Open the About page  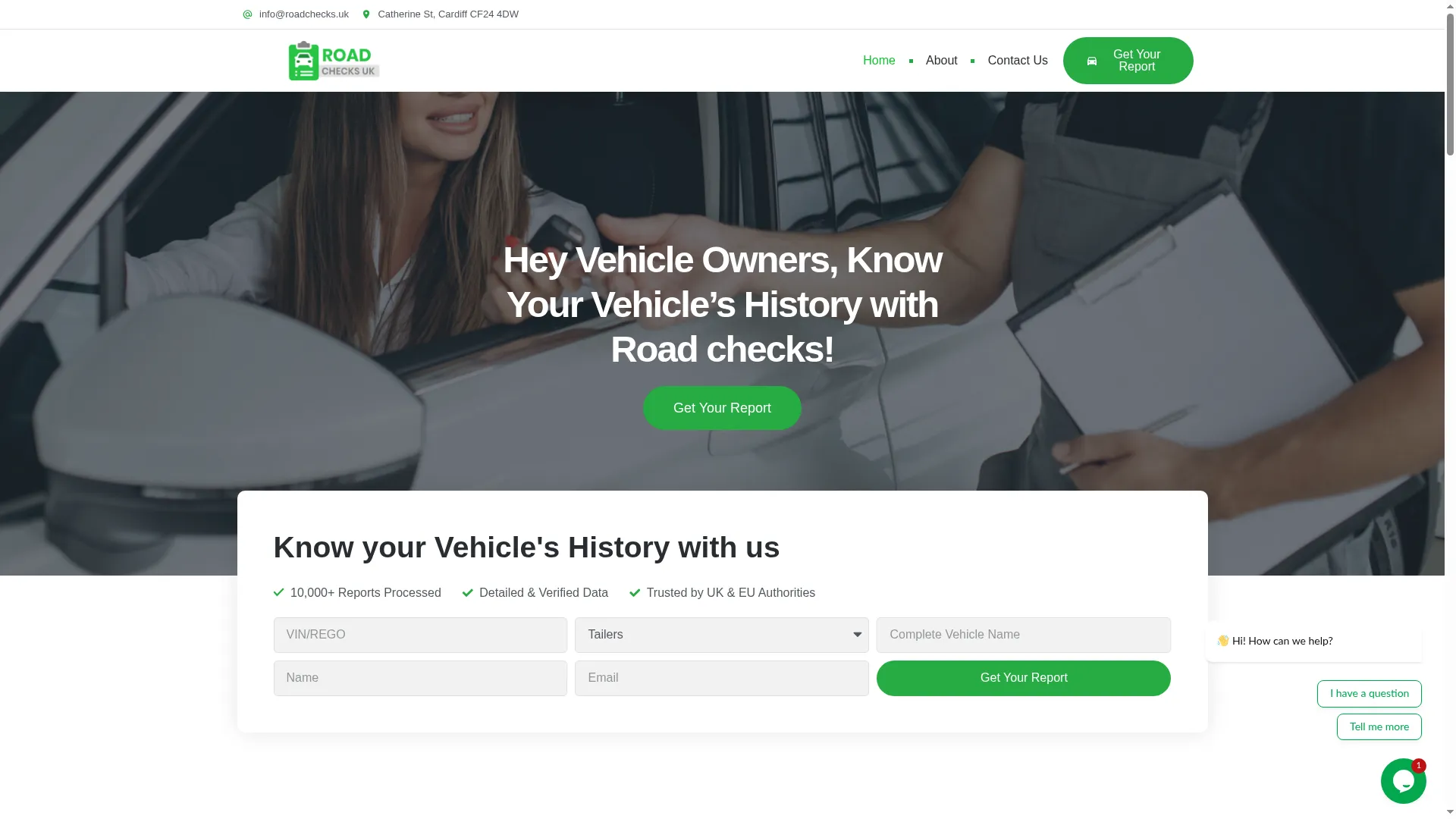point(941,61)
